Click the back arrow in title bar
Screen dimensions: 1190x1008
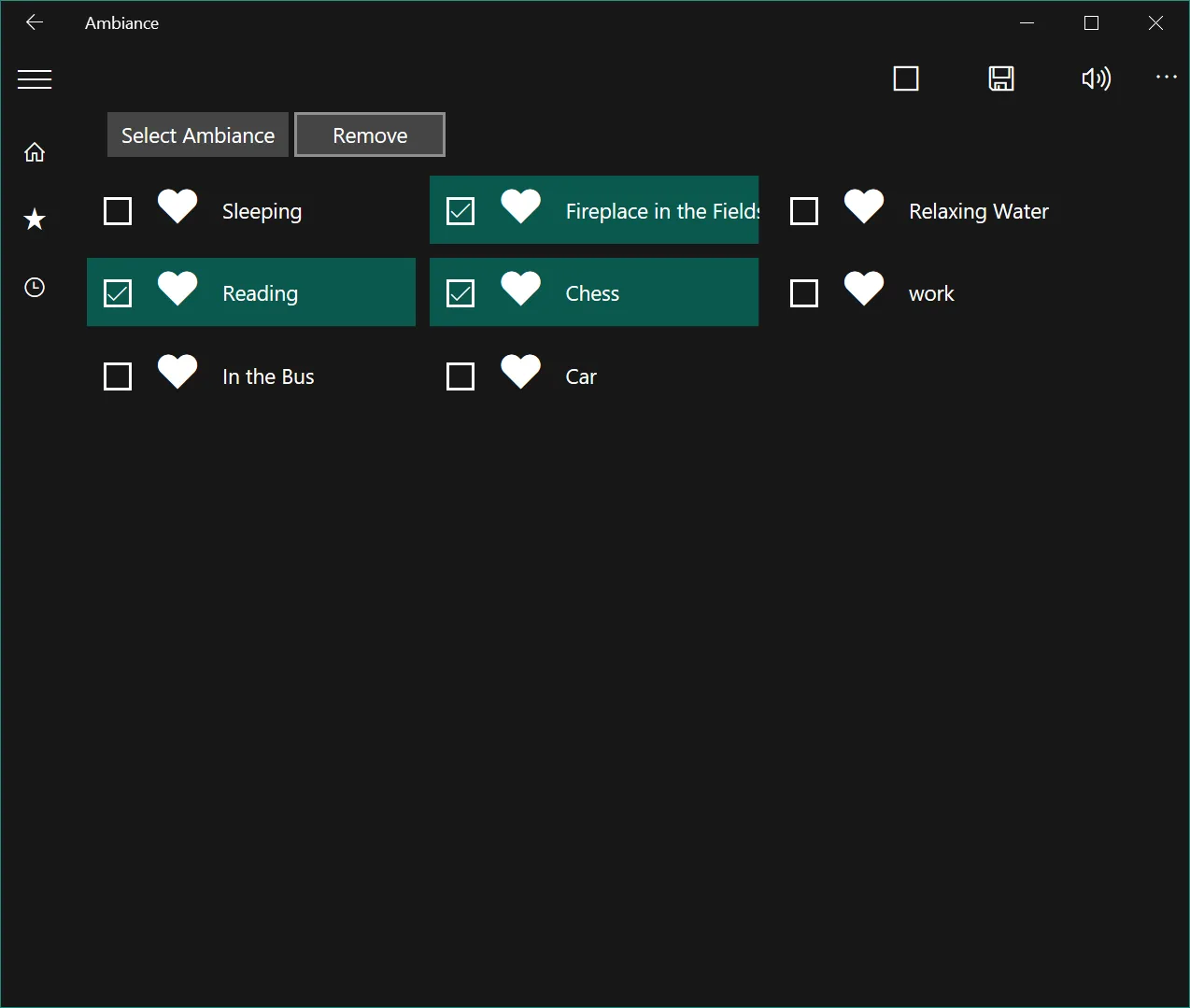35,22
